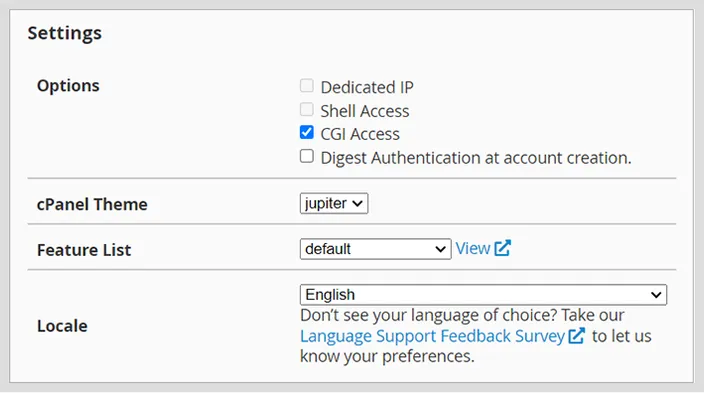Click the Options label

68,85
